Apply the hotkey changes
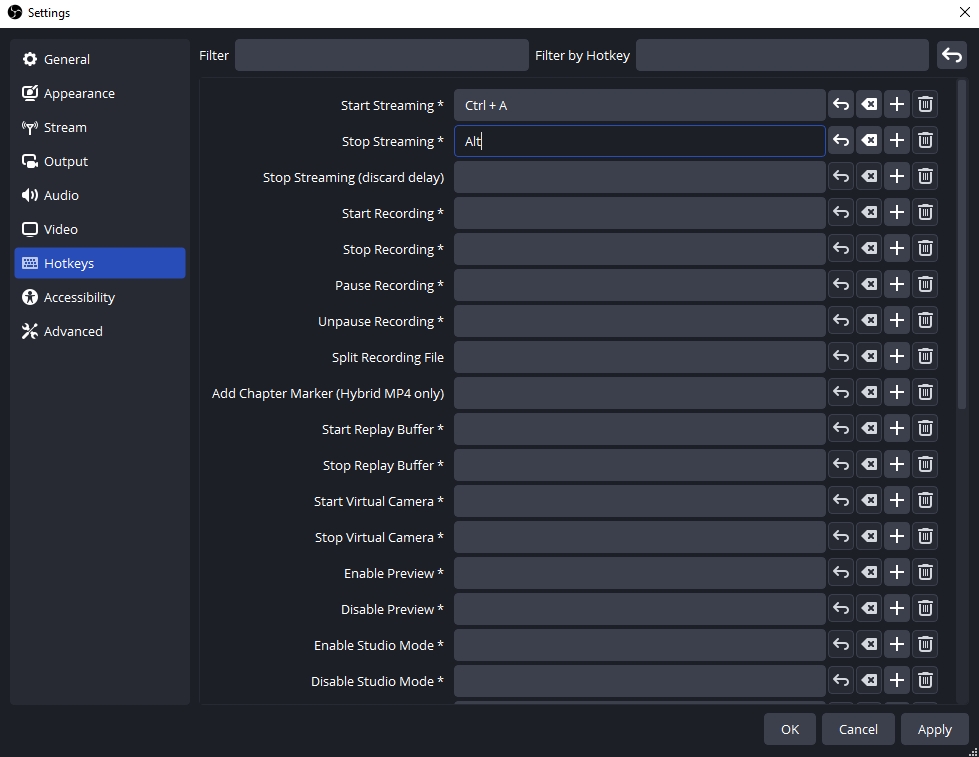This screenshot has height=757, width=979. 934,730
